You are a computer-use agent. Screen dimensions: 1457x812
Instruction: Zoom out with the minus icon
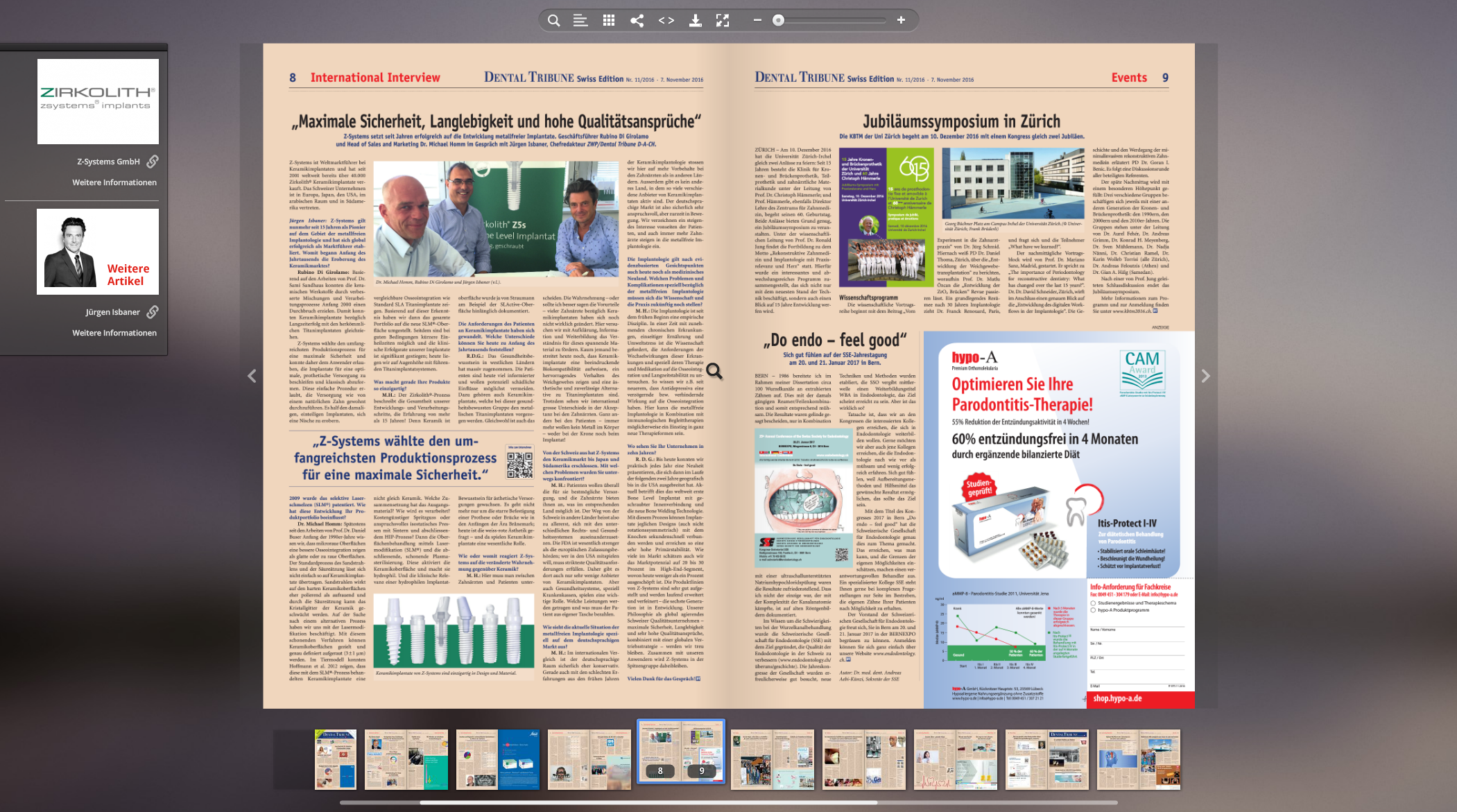[757, 20]
